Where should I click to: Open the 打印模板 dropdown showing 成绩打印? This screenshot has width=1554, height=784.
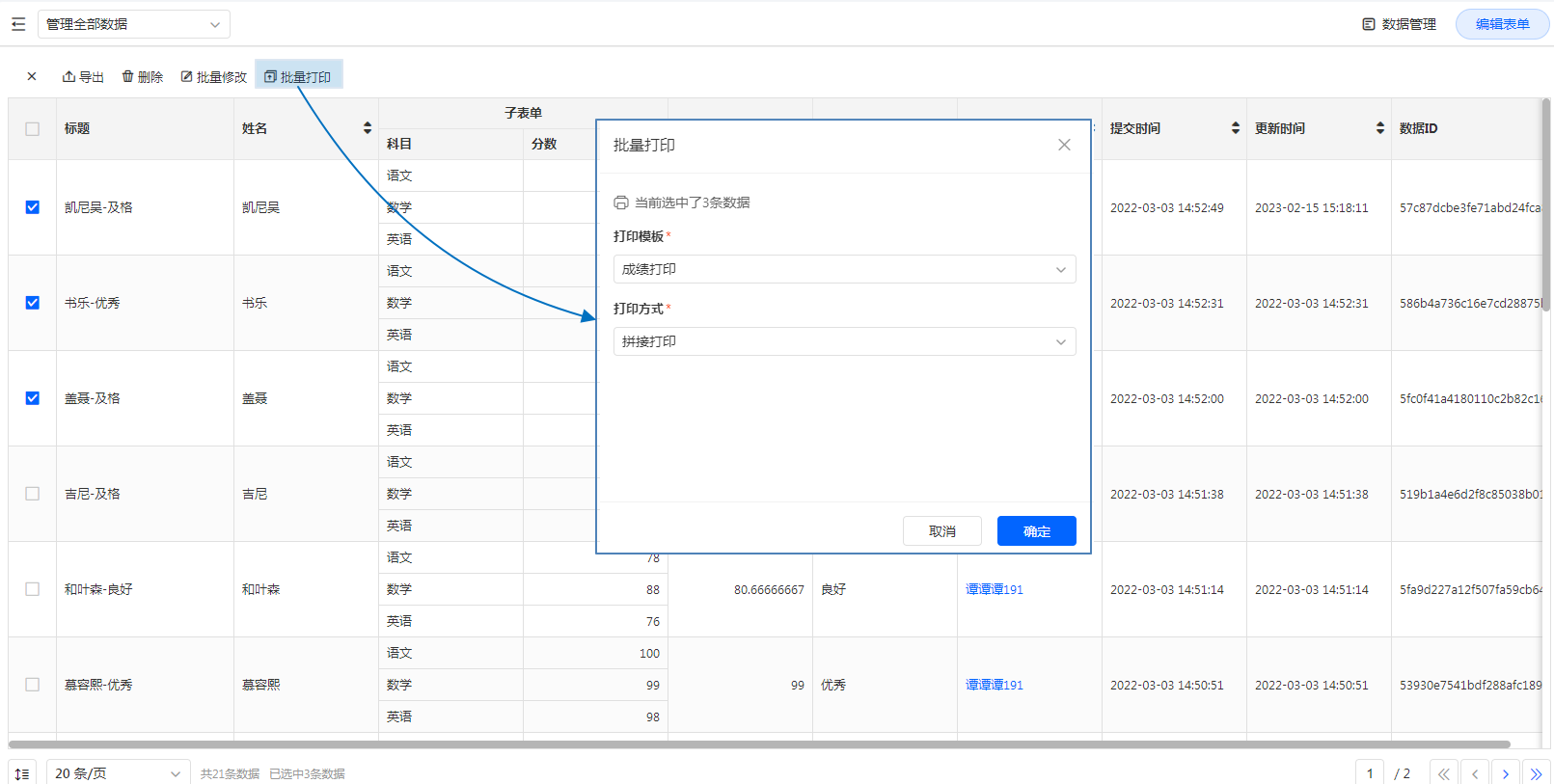[844, 270]
